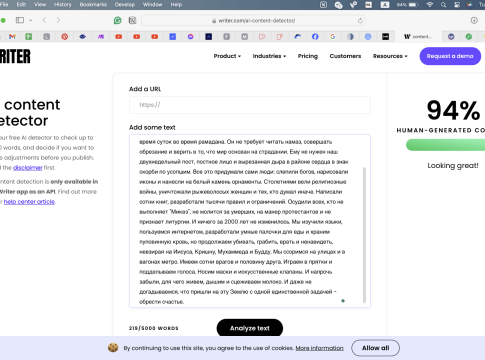
Task: Switch to the Writer content detector tab
Action: (x=418, y=37)
